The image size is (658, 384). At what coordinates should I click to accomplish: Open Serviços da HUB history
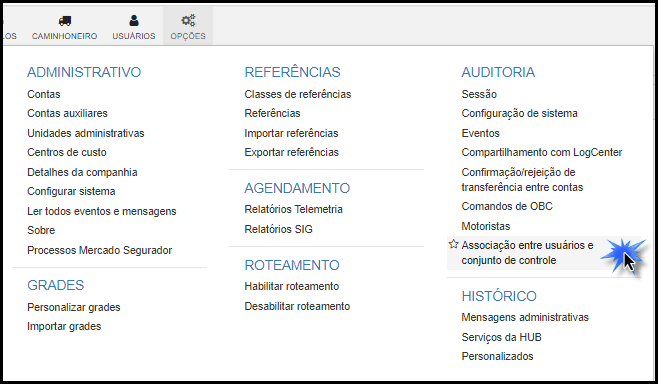(501, 337)
